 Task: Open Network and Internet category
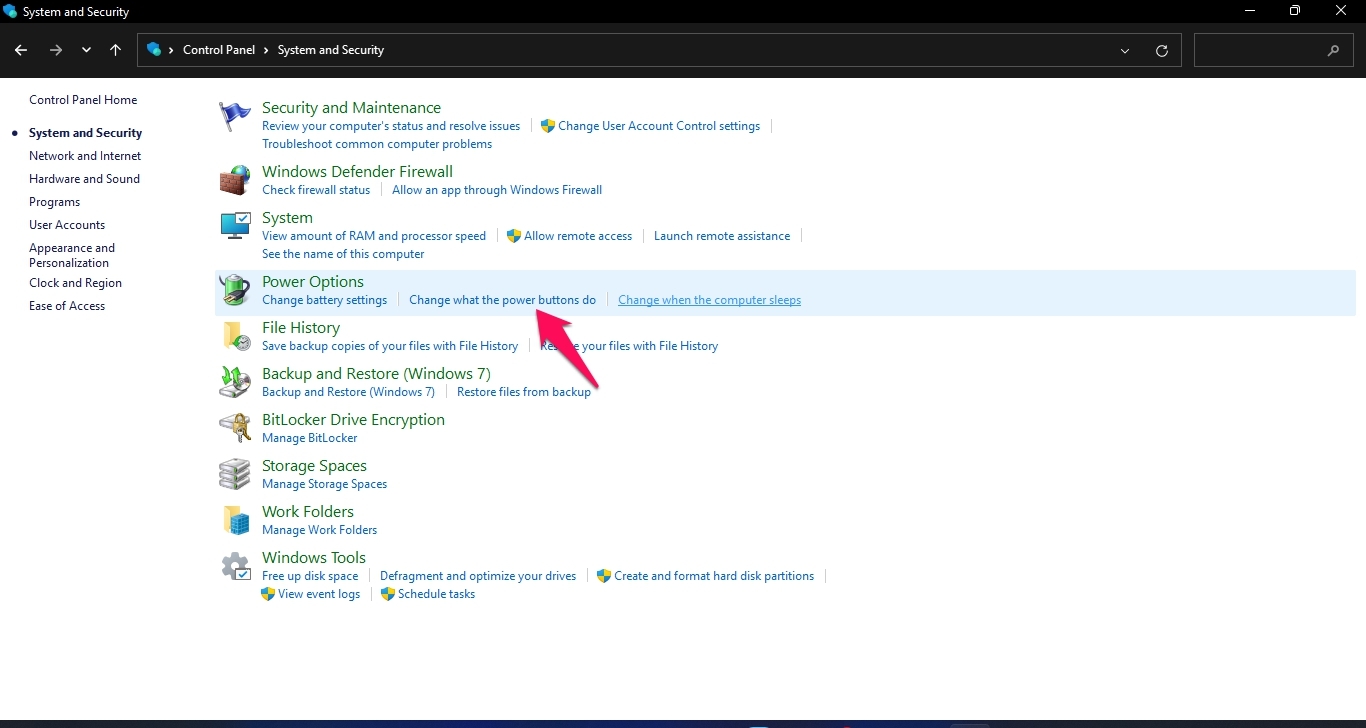[x=85, y=156]
